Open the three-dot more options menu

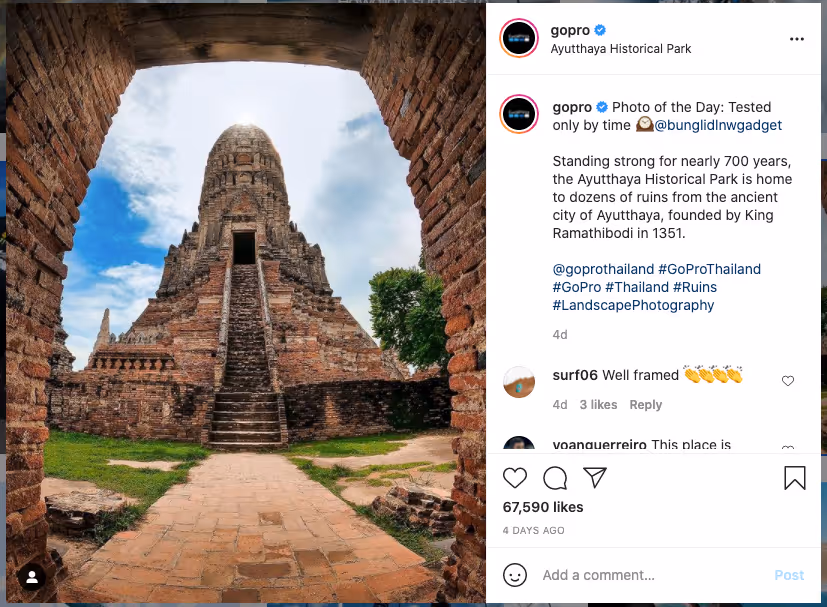pyautogui.click(x=796, y=39)
